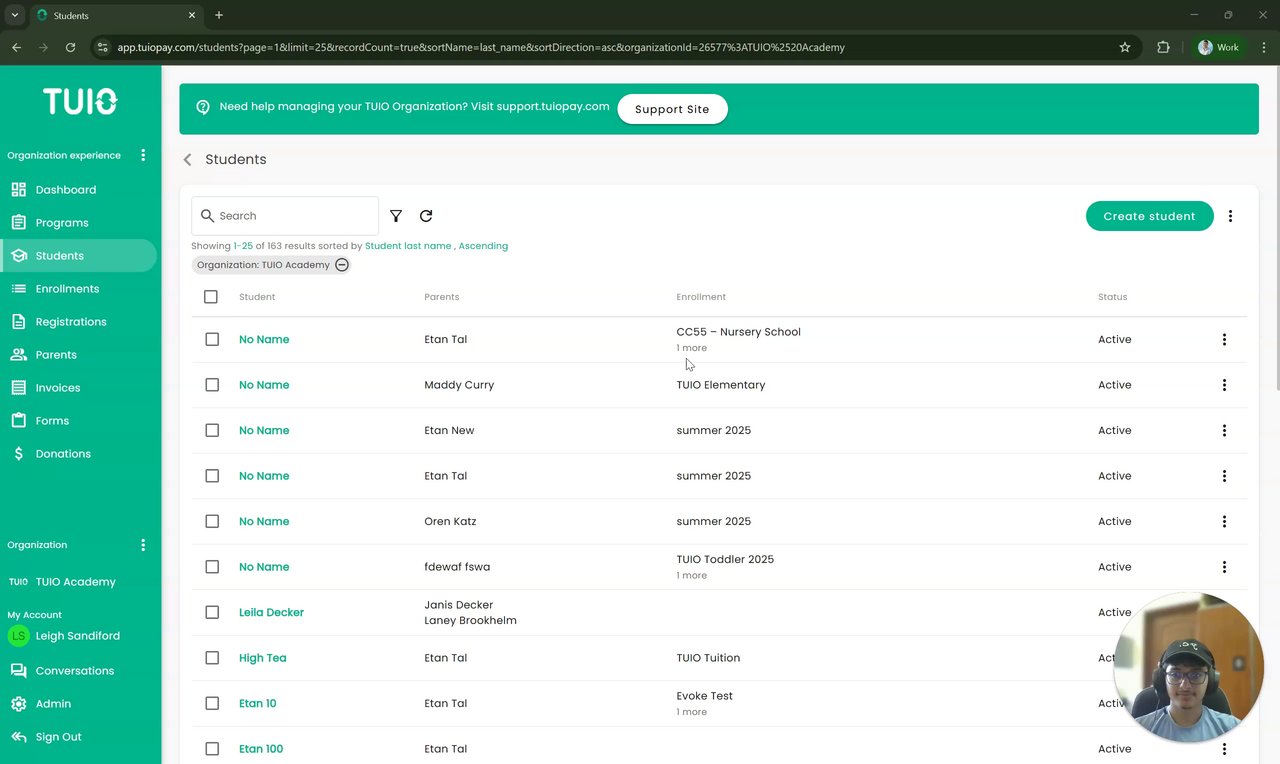Click the Support Site button
Screen dimensions: 1280x764
point(672,109)
